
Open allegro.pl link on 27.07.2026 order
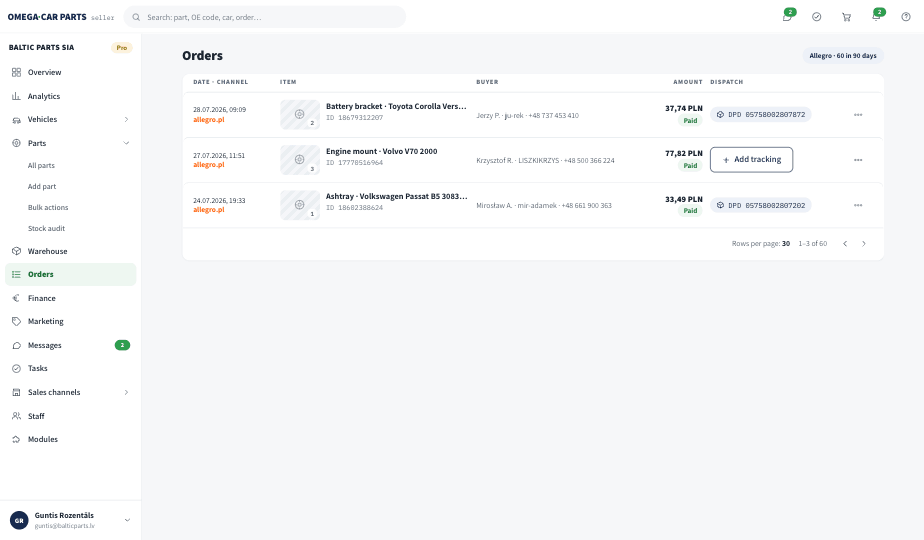pyautogui.click(x=209, y=165)
